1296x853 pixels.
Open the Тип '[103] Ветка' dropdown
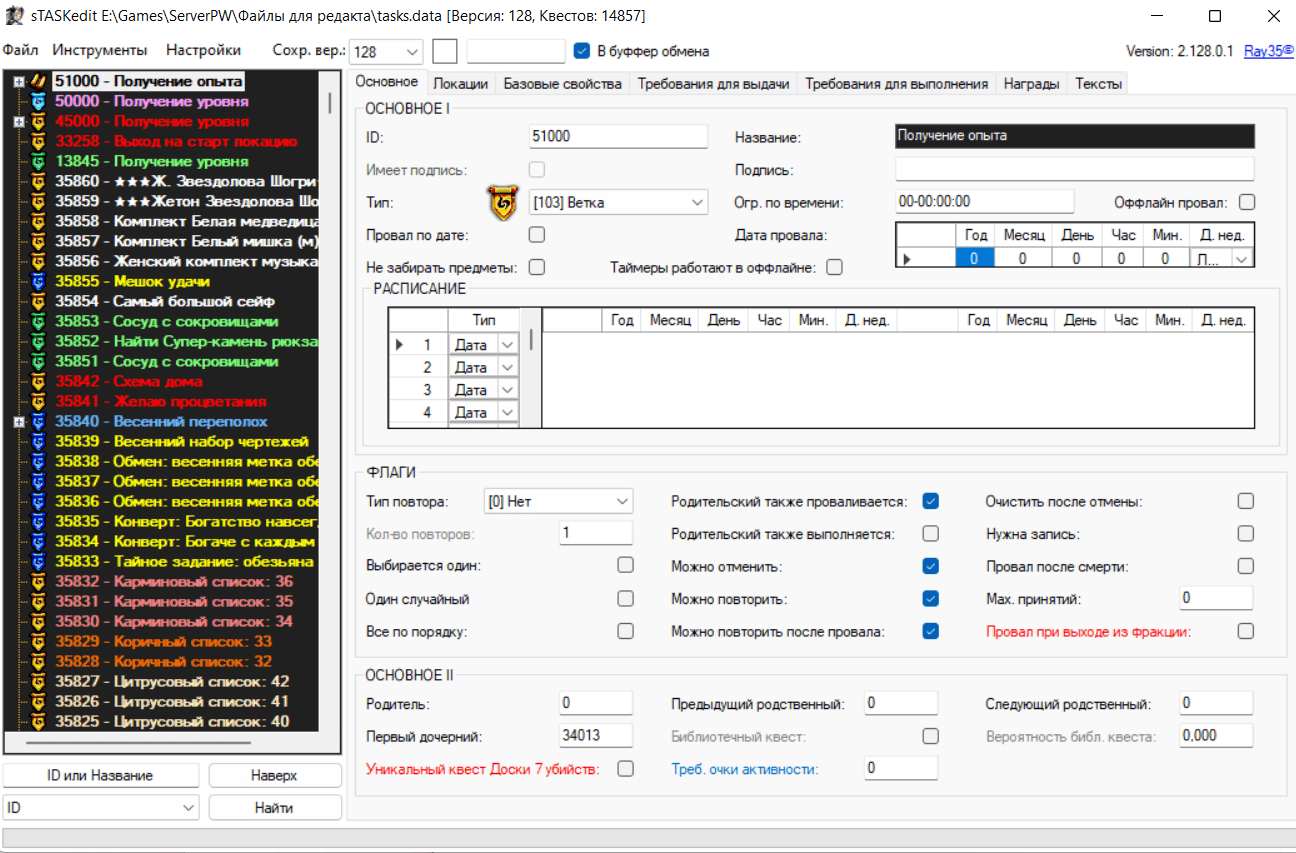[x=617, y=203]
